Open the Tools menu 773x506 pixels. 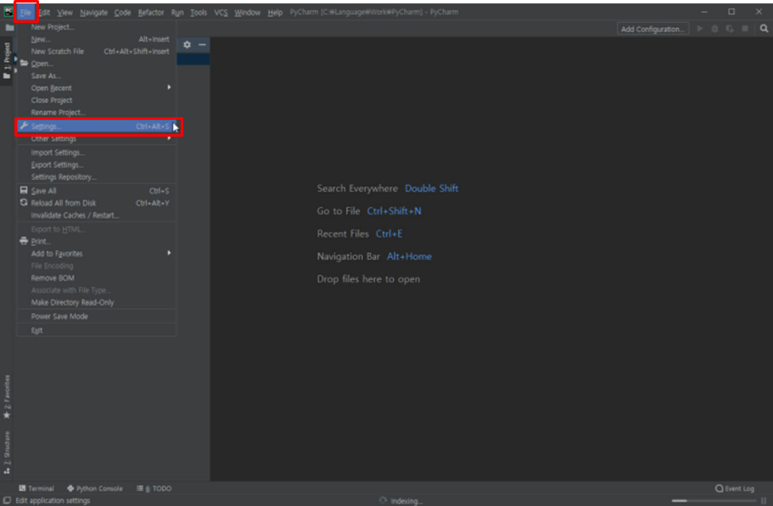click(x=199, y=12)
